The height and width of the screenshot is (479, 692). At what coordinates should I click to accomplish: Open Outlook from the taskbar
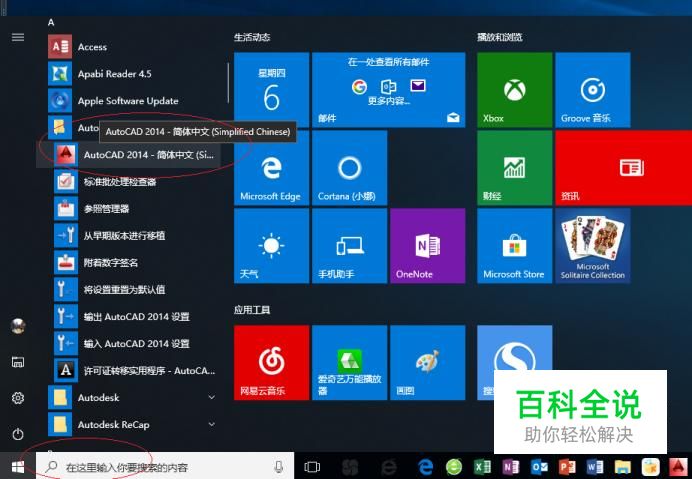pos(539,467)
